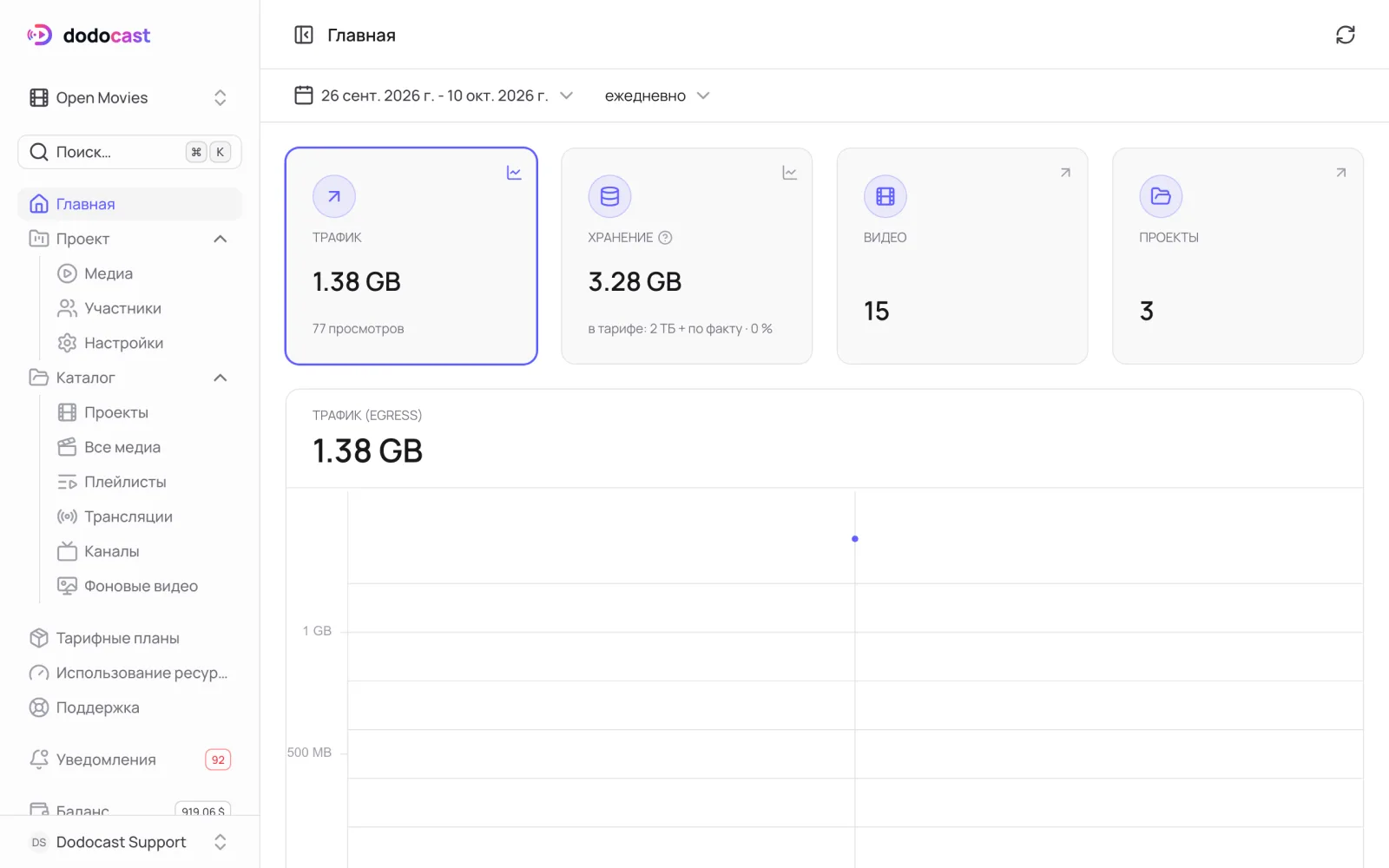
Task: Open arrow link on Проекты card
Action: [x=1340, y=173]
